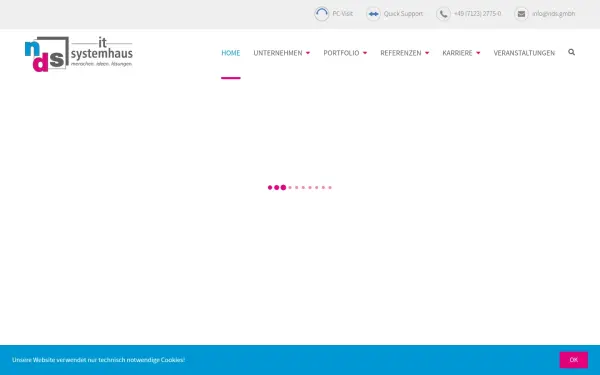
Task: Expand the REFERENZEN dropdown arrow
Action: (x=427, y=53)
